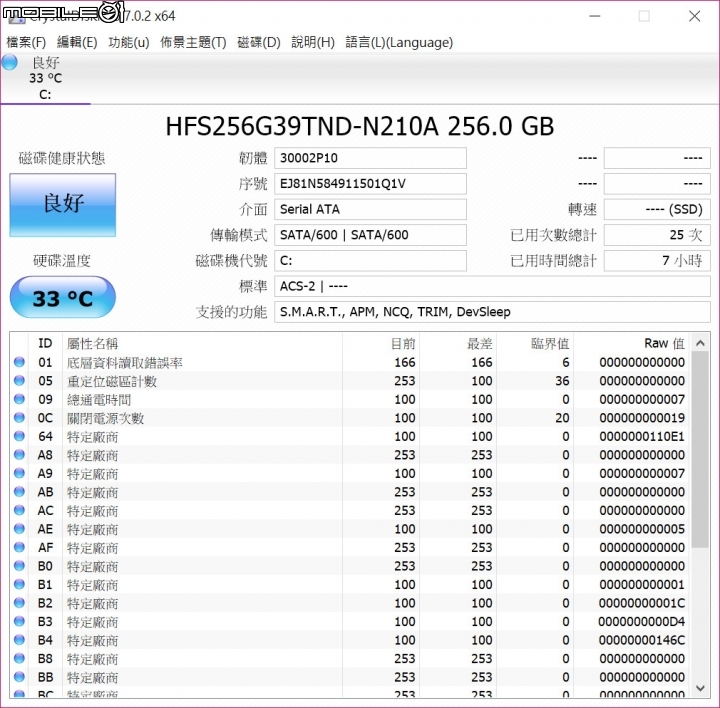Click raw value 000000000019

point(642,418)
